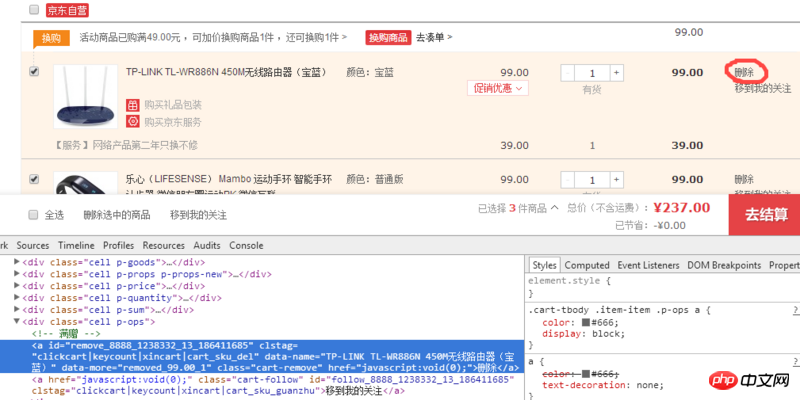
Task: Delete the Mambo wristband via 删除
Action: 744,180
